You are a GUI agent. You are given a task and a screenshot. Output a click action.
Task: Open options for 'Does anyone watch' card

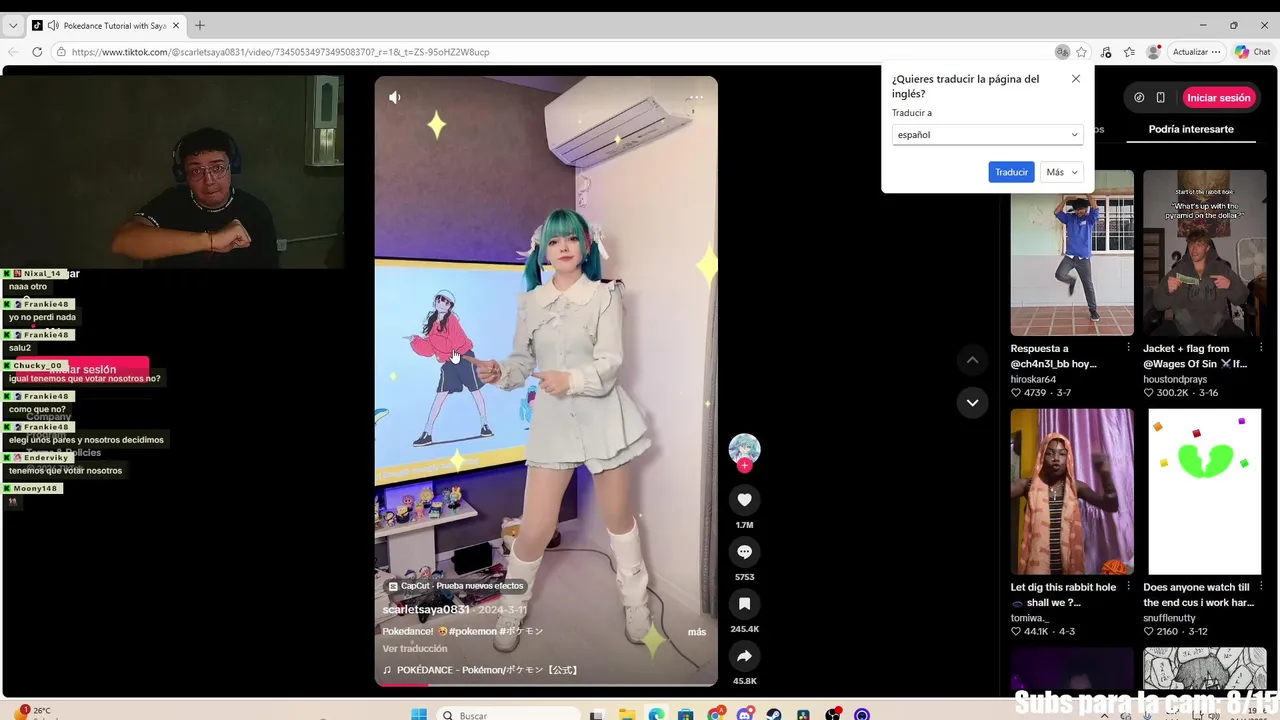coord(1261,587)
